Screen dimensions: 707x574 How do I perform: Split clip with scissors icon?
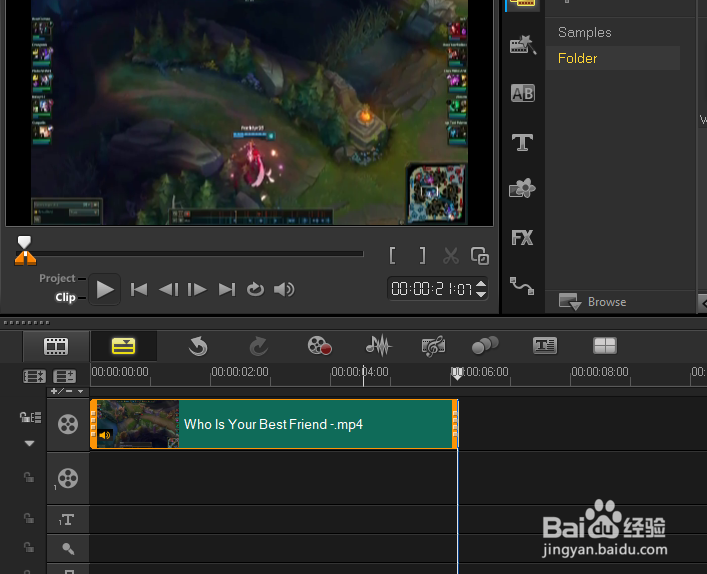pos(451,256)
